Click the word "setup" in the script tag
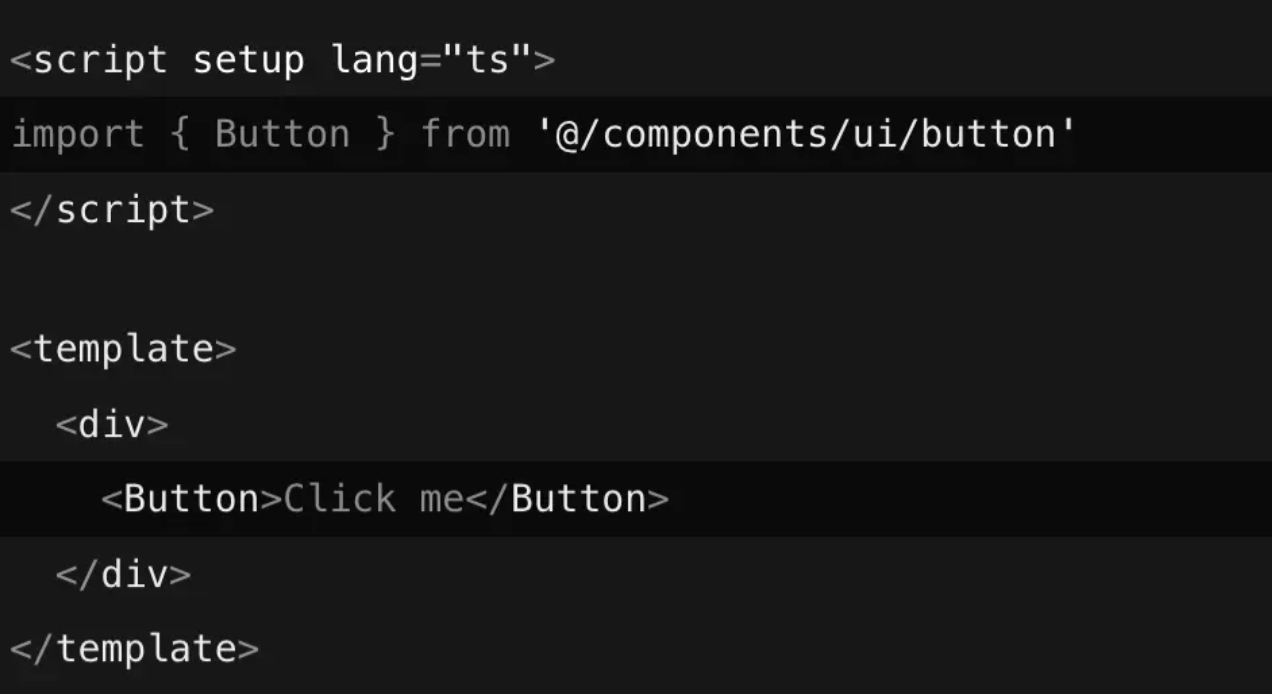The height and width of the screenshot is (694, 1272). point(248,60)
